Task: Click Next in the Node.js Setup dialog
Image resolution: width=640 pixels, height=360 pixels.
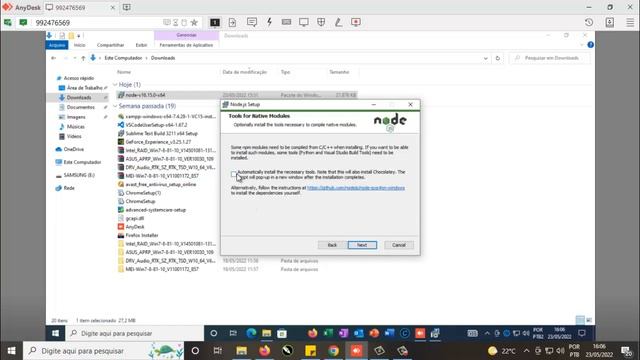Action: point(362,245)
